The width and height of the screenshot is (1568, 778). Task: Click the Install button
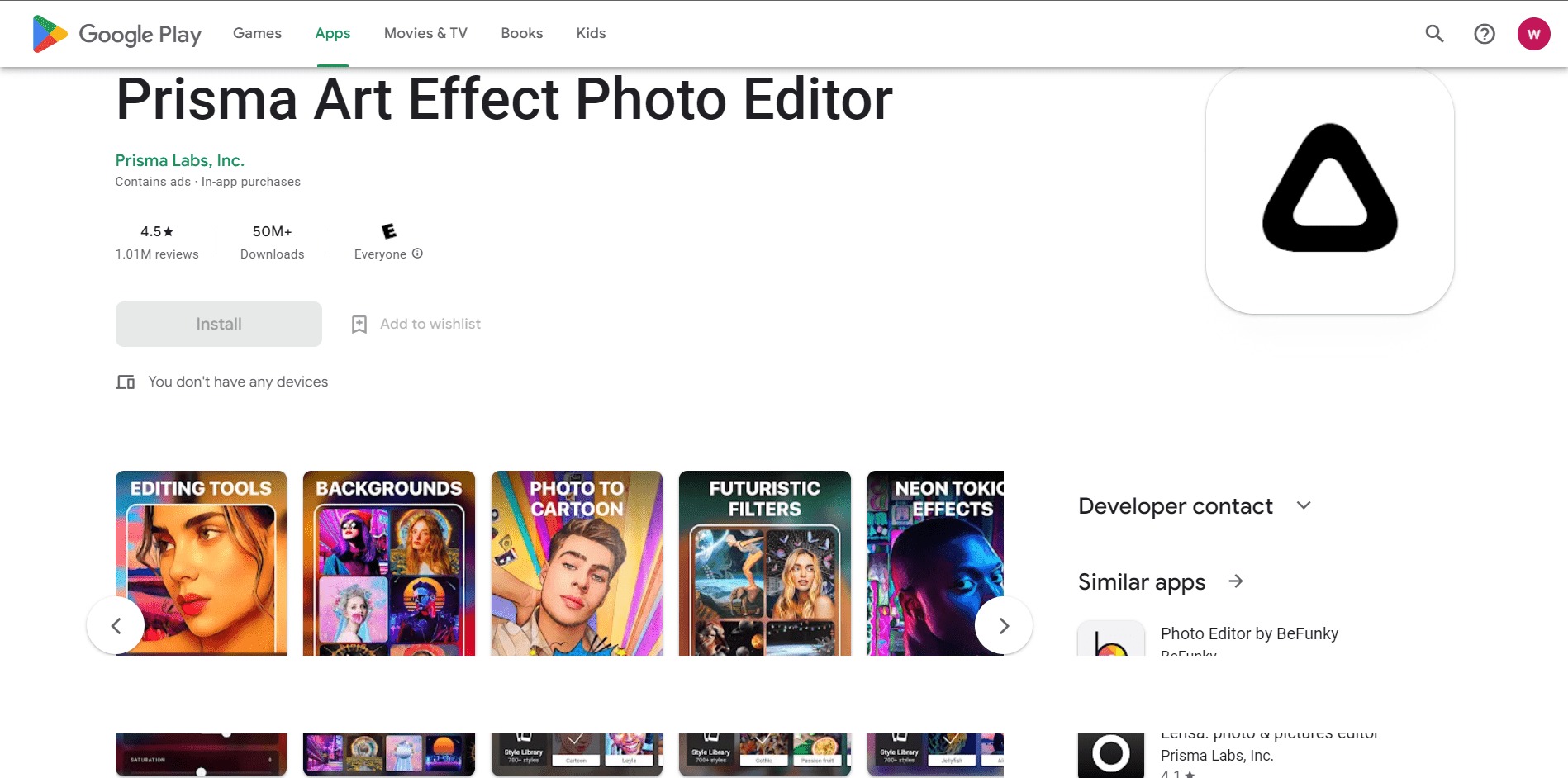tap(219, 324)
